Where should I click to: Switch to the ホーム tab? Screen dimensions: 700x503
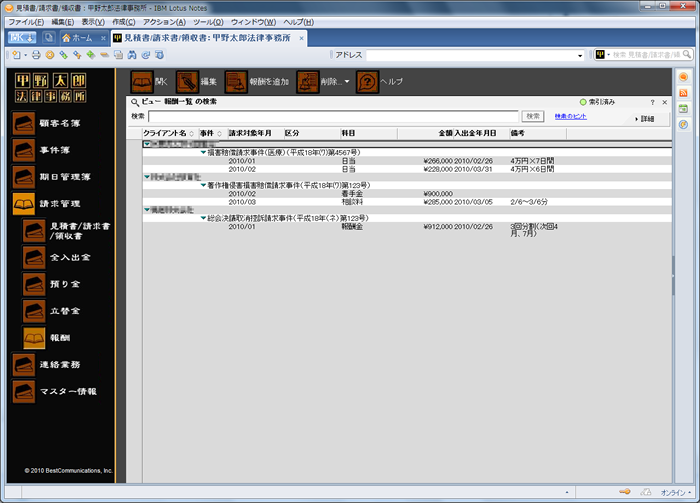(x=81, y=38)
